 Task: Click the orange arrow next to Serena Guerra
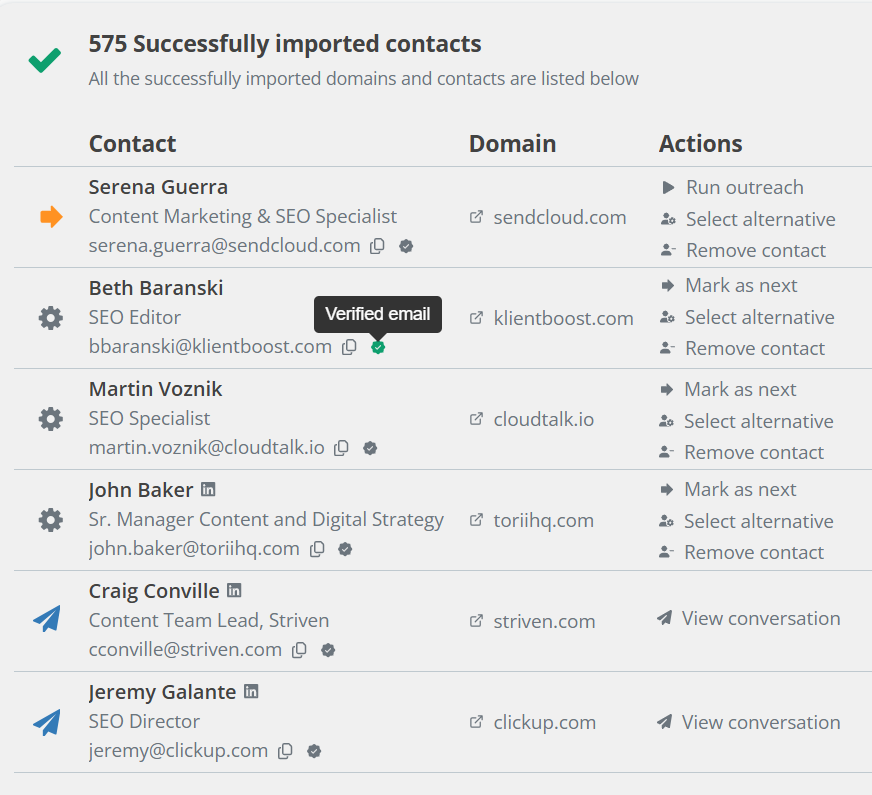pyautogui.click(x=51, y=217)
